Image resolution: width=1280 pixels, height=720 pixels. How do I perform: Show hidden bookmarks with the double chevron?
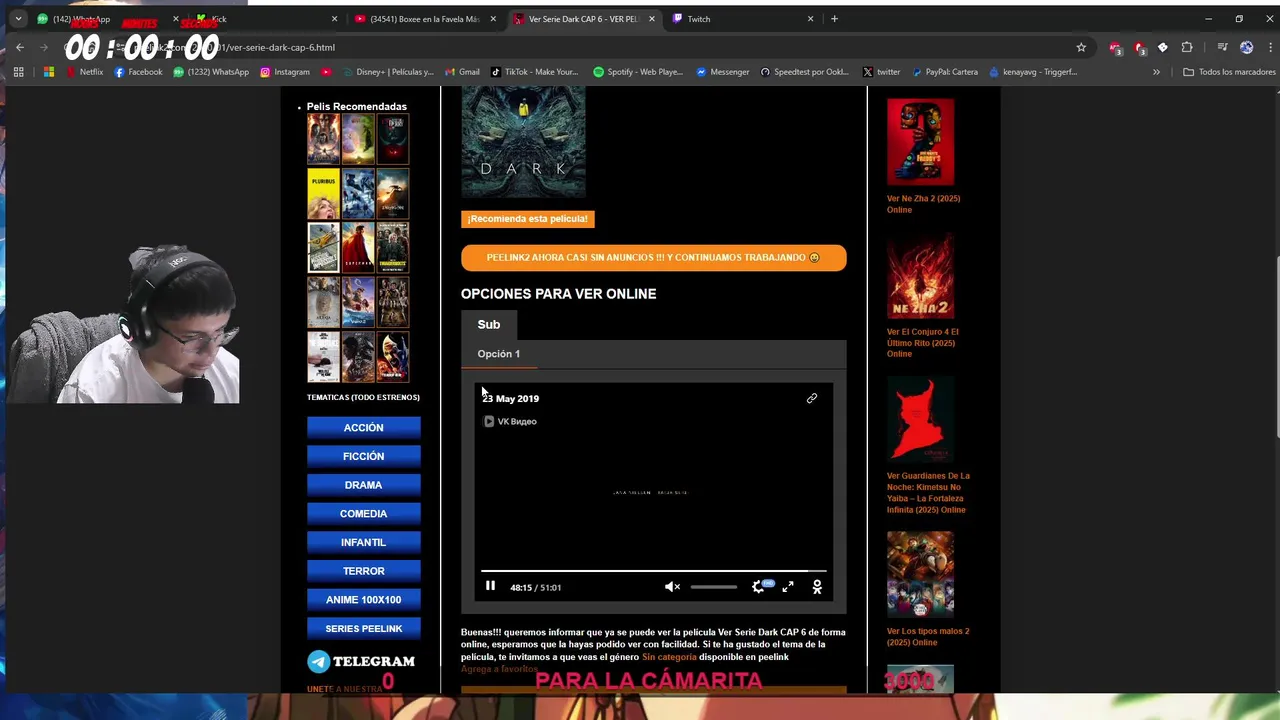click(x=1156, y=72)
